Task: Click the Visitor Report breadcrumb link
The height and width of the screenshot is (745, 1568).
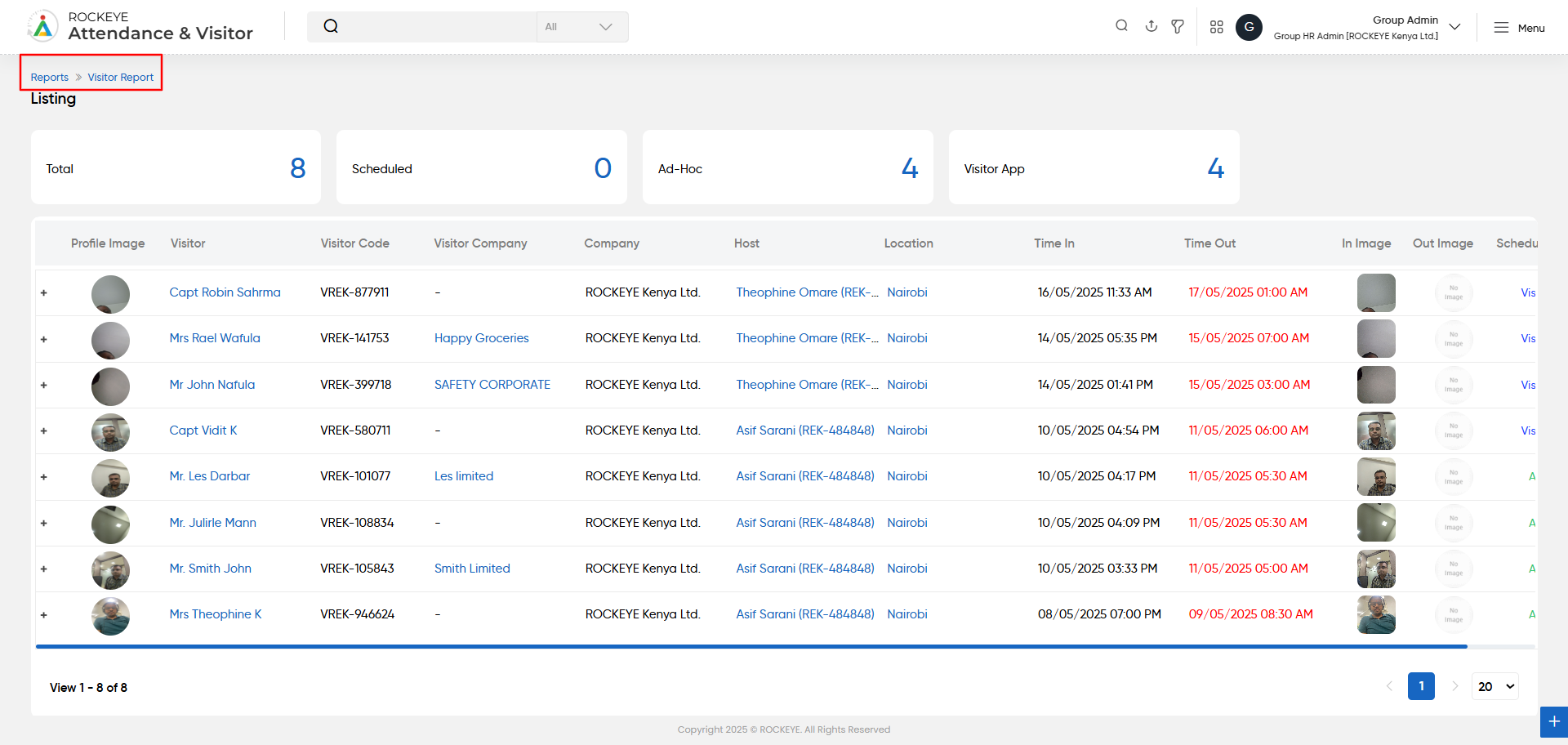Action: point(121,78)
